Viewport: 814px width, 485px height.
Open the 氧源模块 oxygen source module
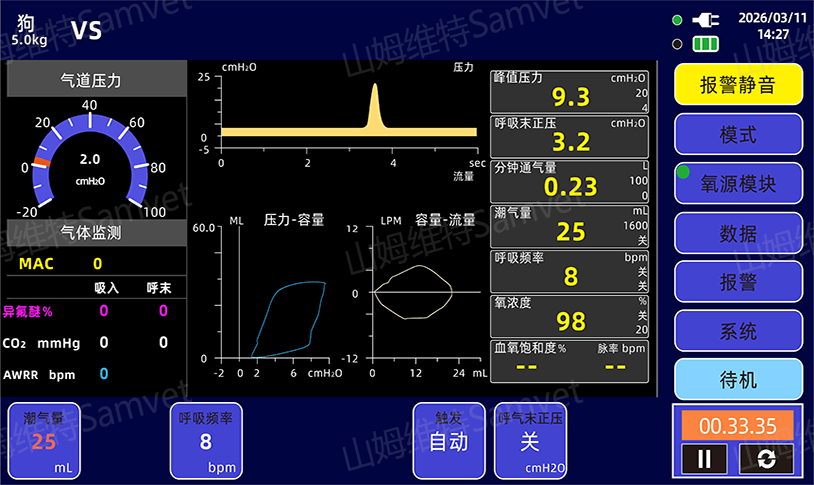(738, 183)
